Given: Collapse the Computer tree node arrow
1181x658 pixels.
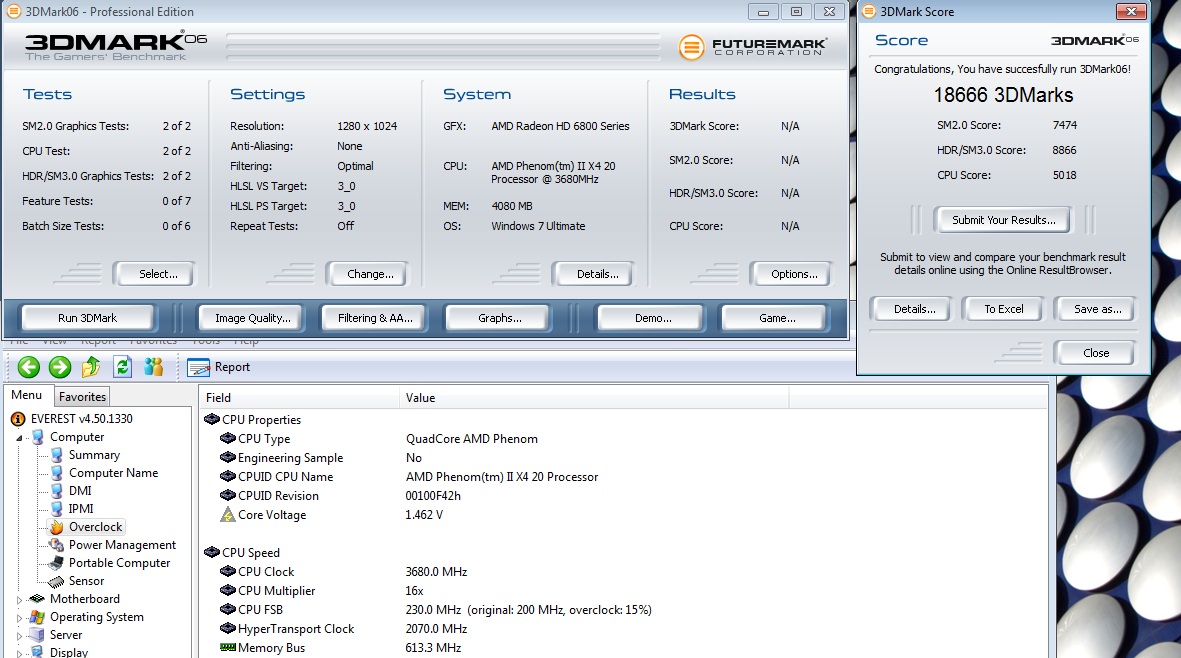Looking at the screenshot, I should [20, 437].
